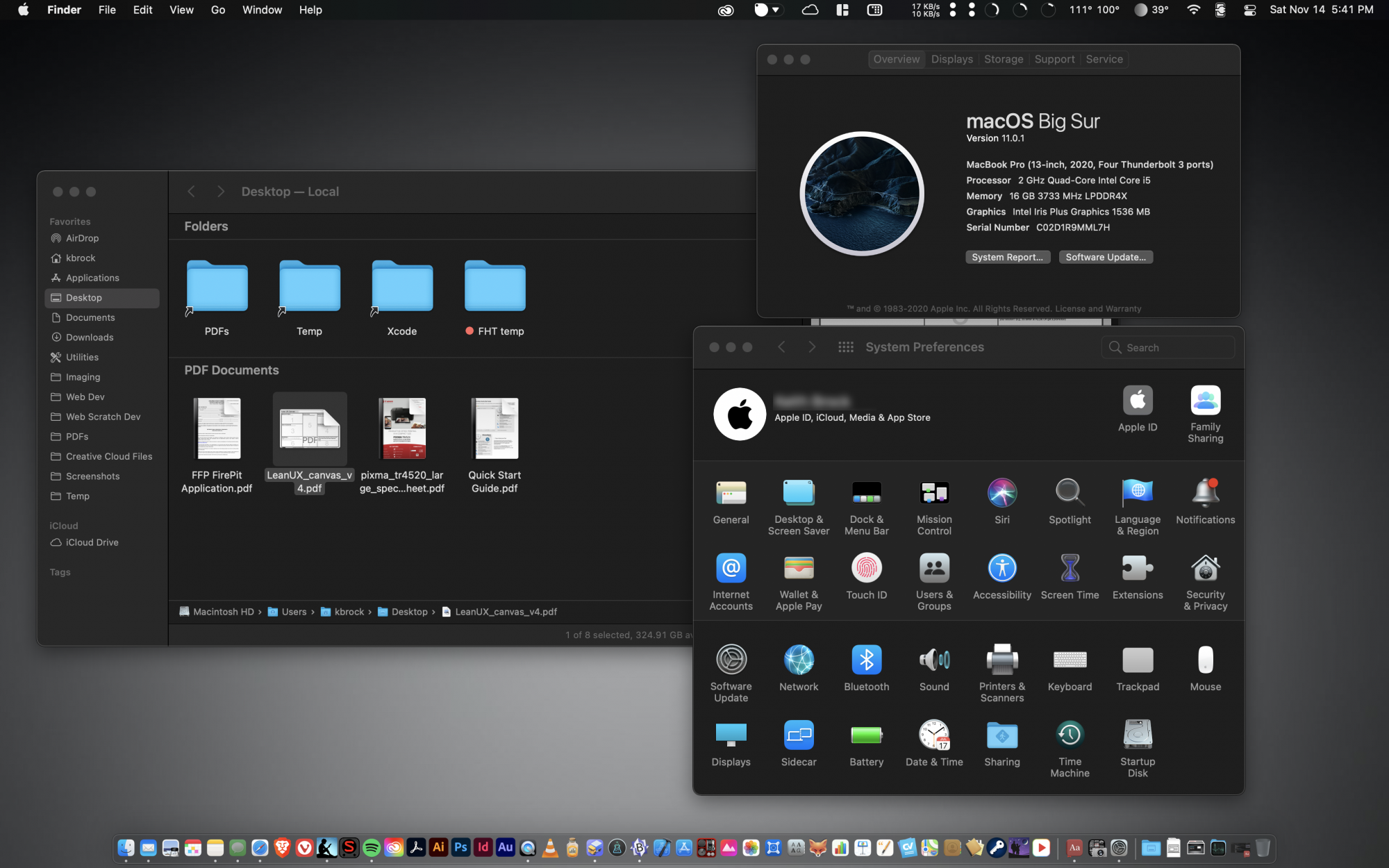Open Security & Privacy settings
This screenshot has height=868, width=1389.
pyautogui.click(x=1205, y=569)
